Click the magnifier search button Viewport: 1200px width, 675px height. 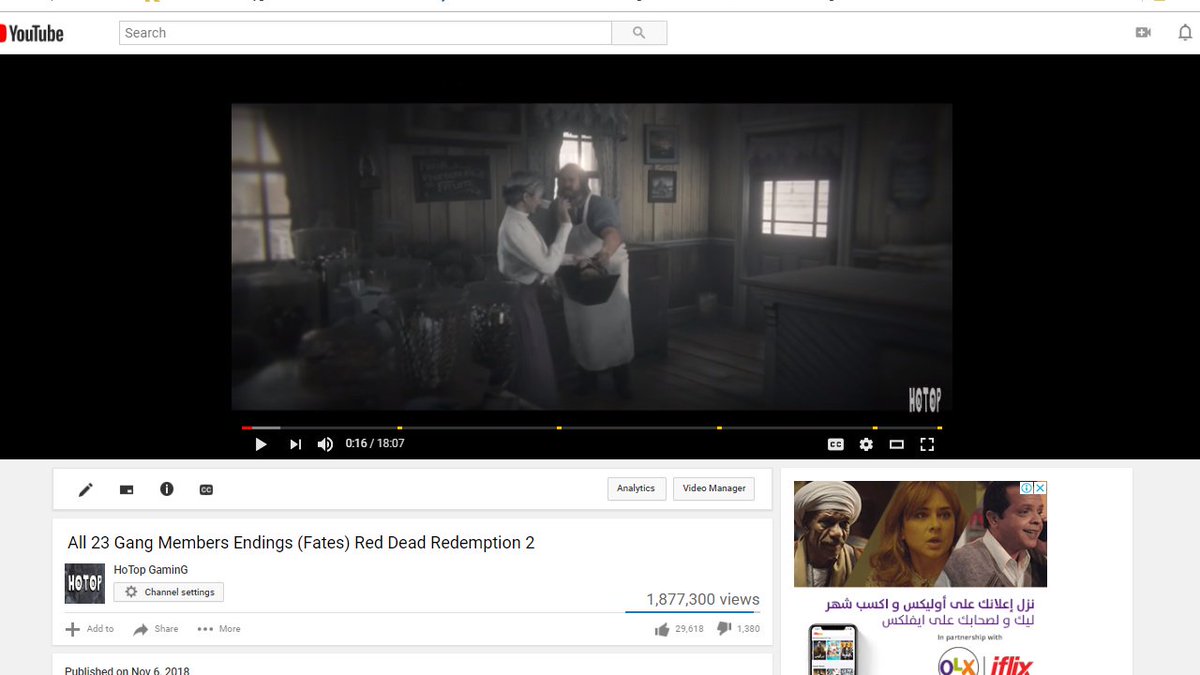[639, 33]
